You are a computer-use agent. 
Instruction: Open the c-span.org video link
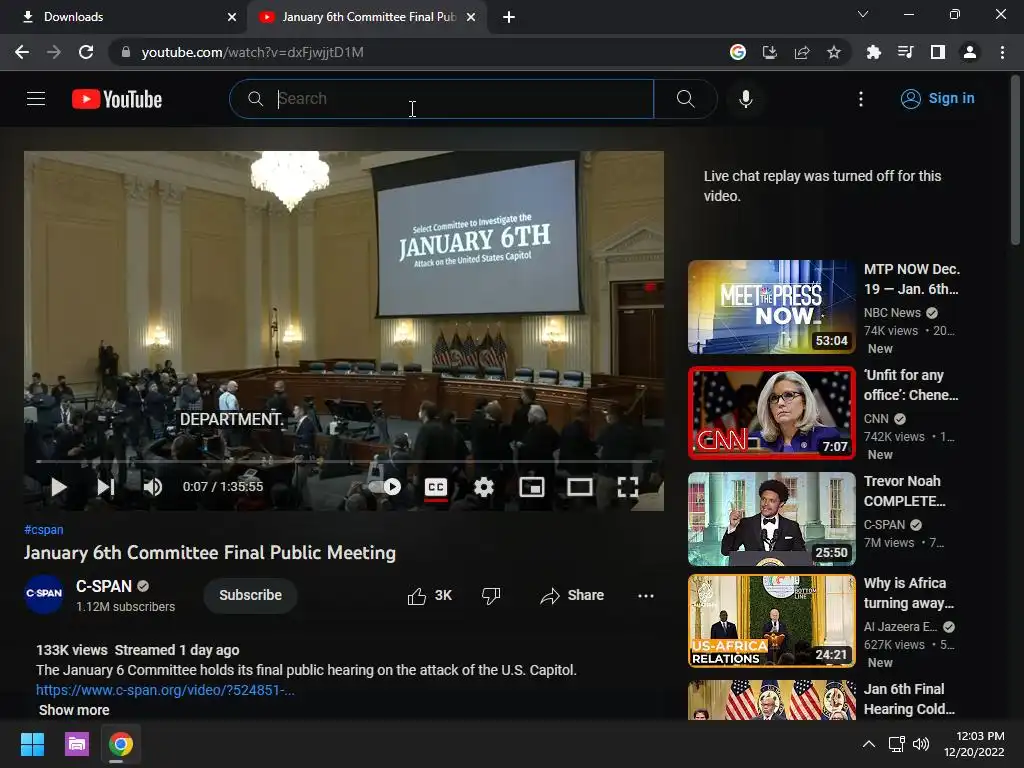tap(165, 690)
